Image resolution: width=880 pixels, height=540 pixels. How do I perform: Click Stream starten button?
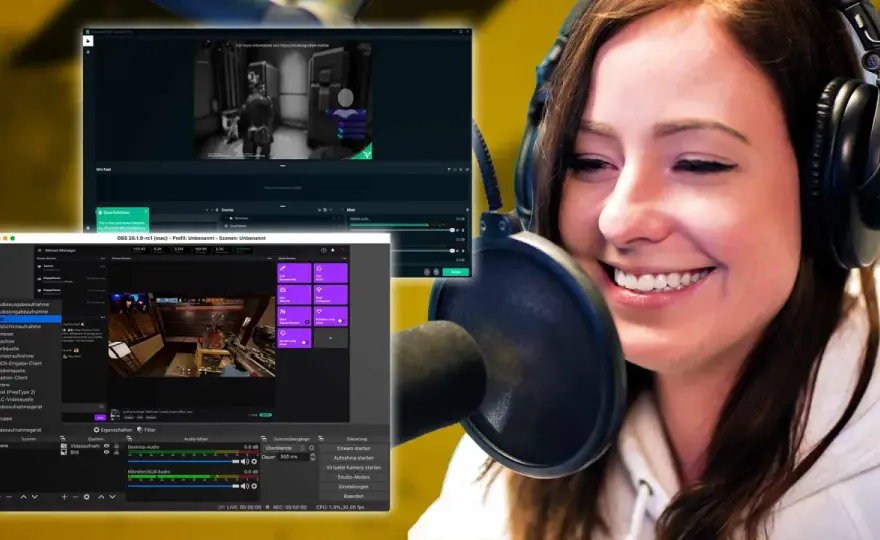(354, 449)
